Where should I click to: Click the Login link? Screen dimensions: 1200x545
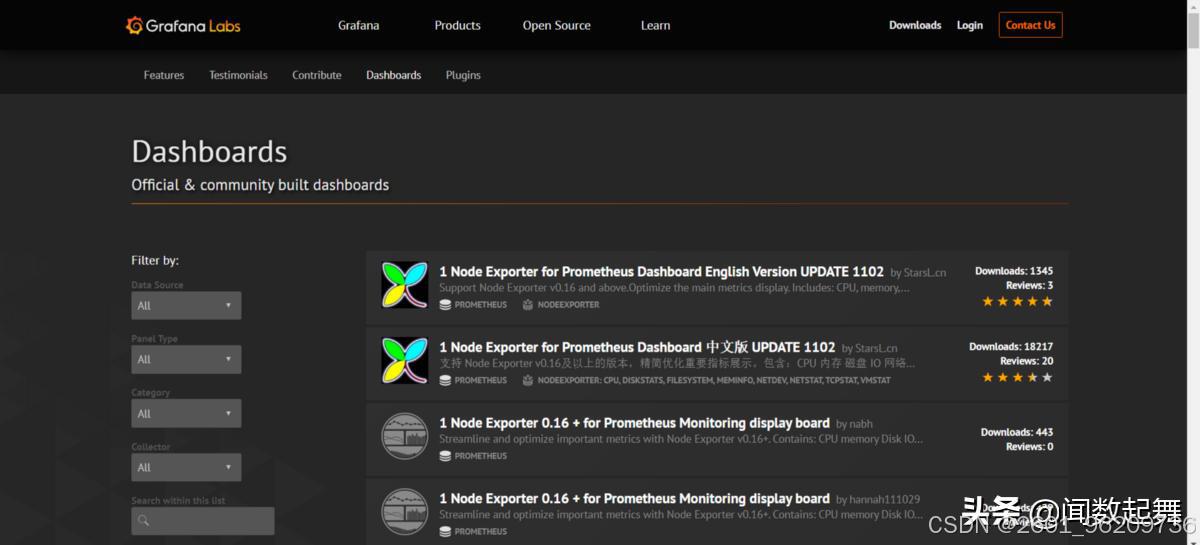click(x=970, y=25)
